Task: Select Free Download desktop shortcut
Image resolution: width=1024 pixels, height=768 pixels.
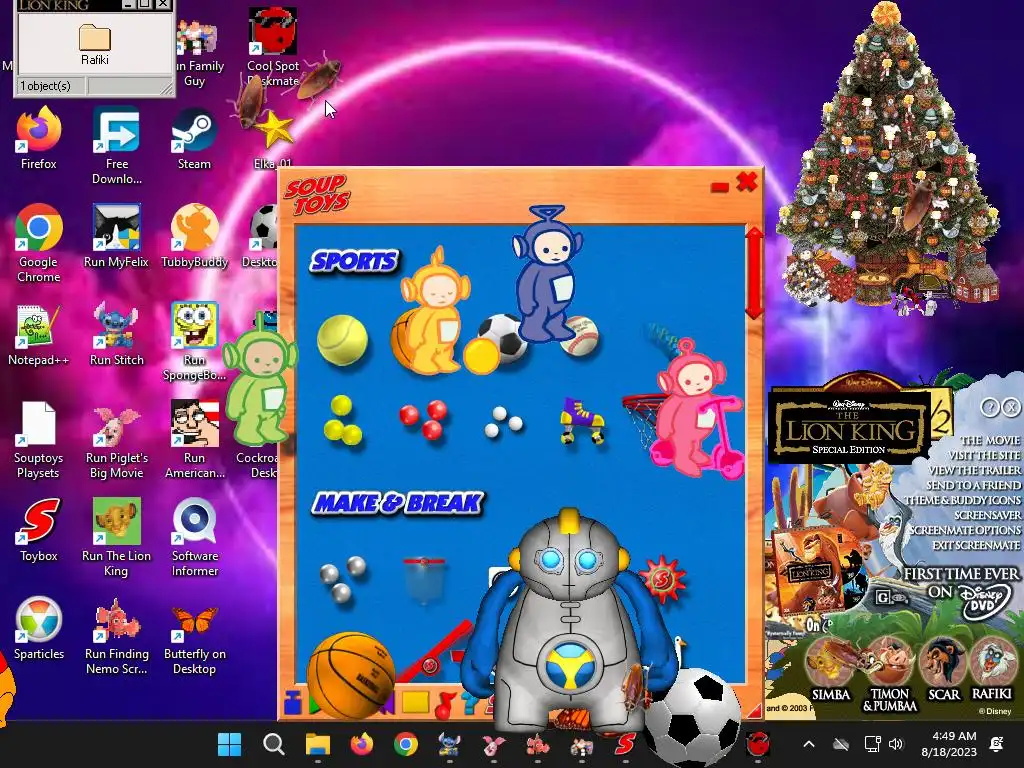Action: click(116, 145)
